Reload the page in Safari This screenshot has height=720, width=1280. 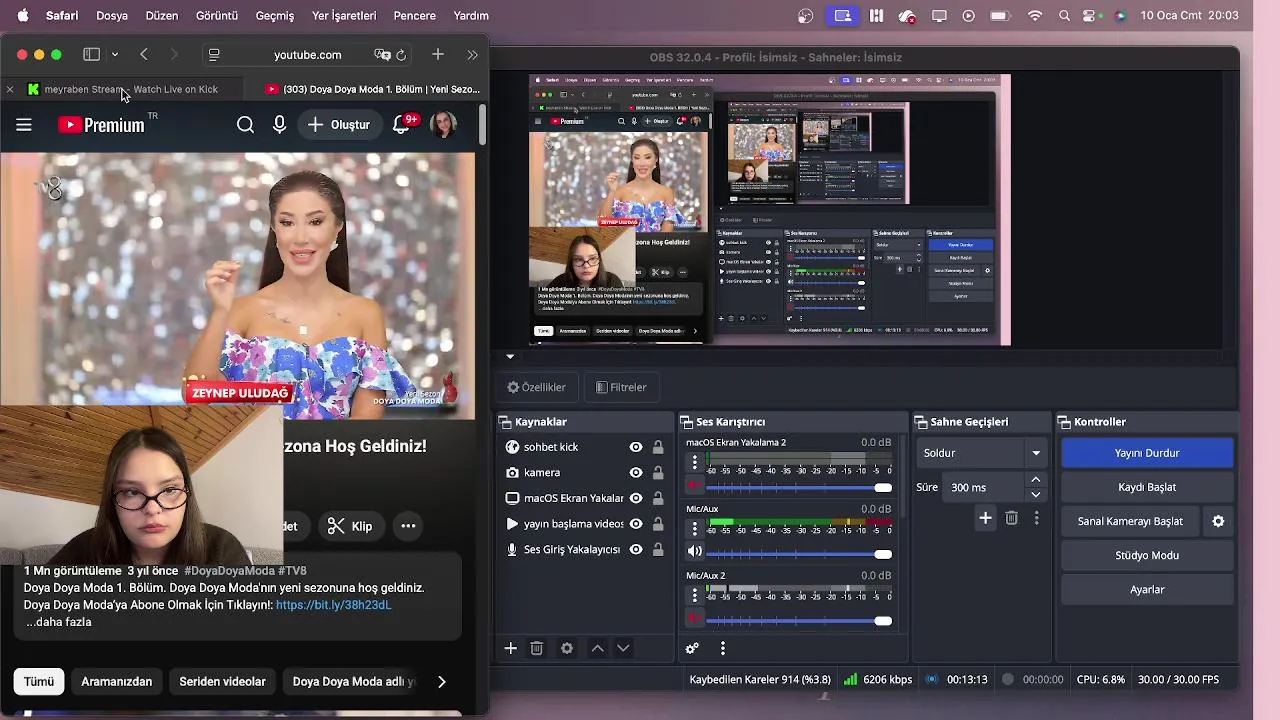click(401, 55)
